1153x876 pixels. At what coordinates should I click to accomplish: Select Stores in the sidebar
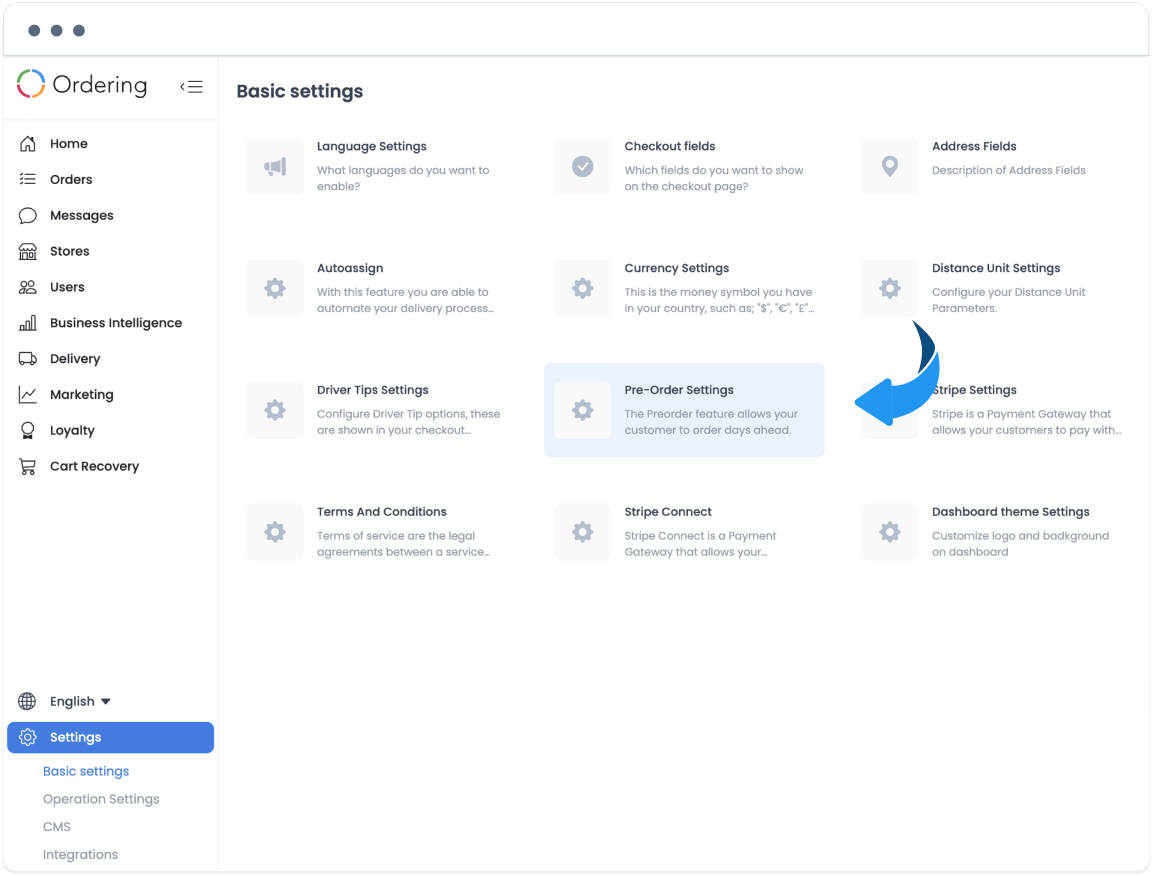point(69,252)
